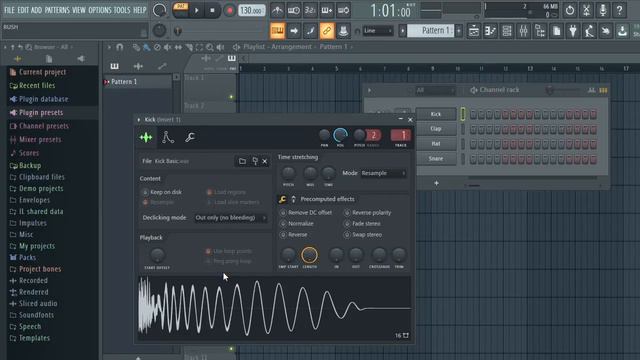This screenshot has width=640, height=360.
Task: Toggle Reverse polarity option
Action: coord(368,213)
